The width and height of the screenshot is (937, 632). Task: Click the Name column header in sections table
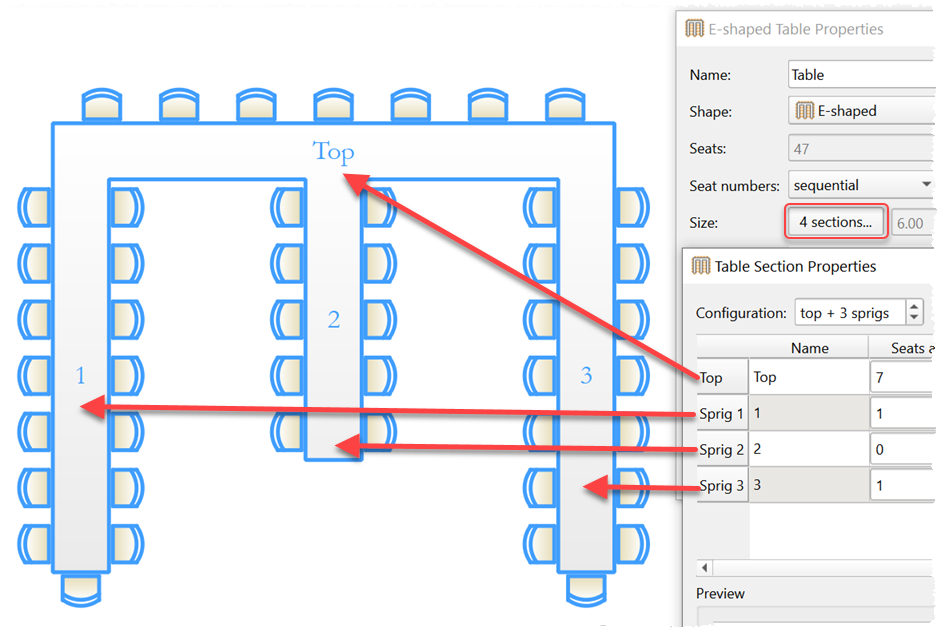coord(809,348)
